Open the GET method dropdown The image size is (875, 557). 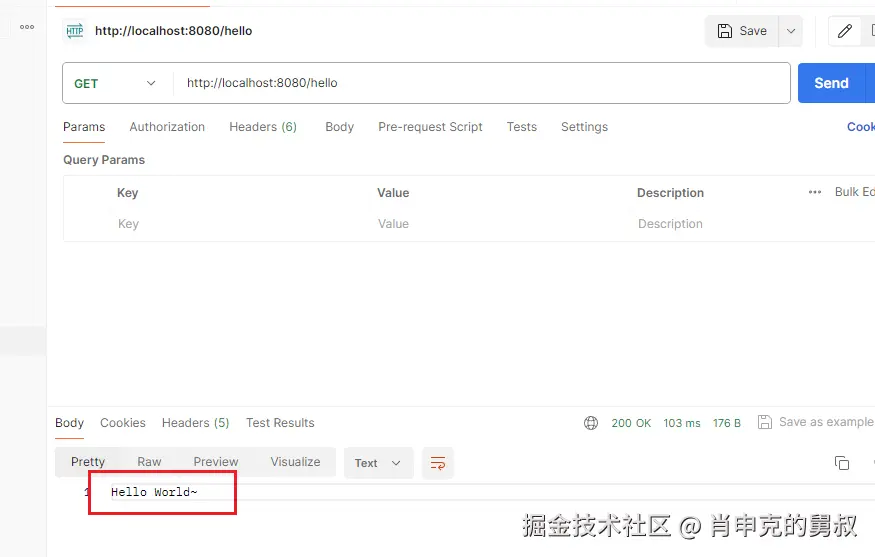coord(115,83)
